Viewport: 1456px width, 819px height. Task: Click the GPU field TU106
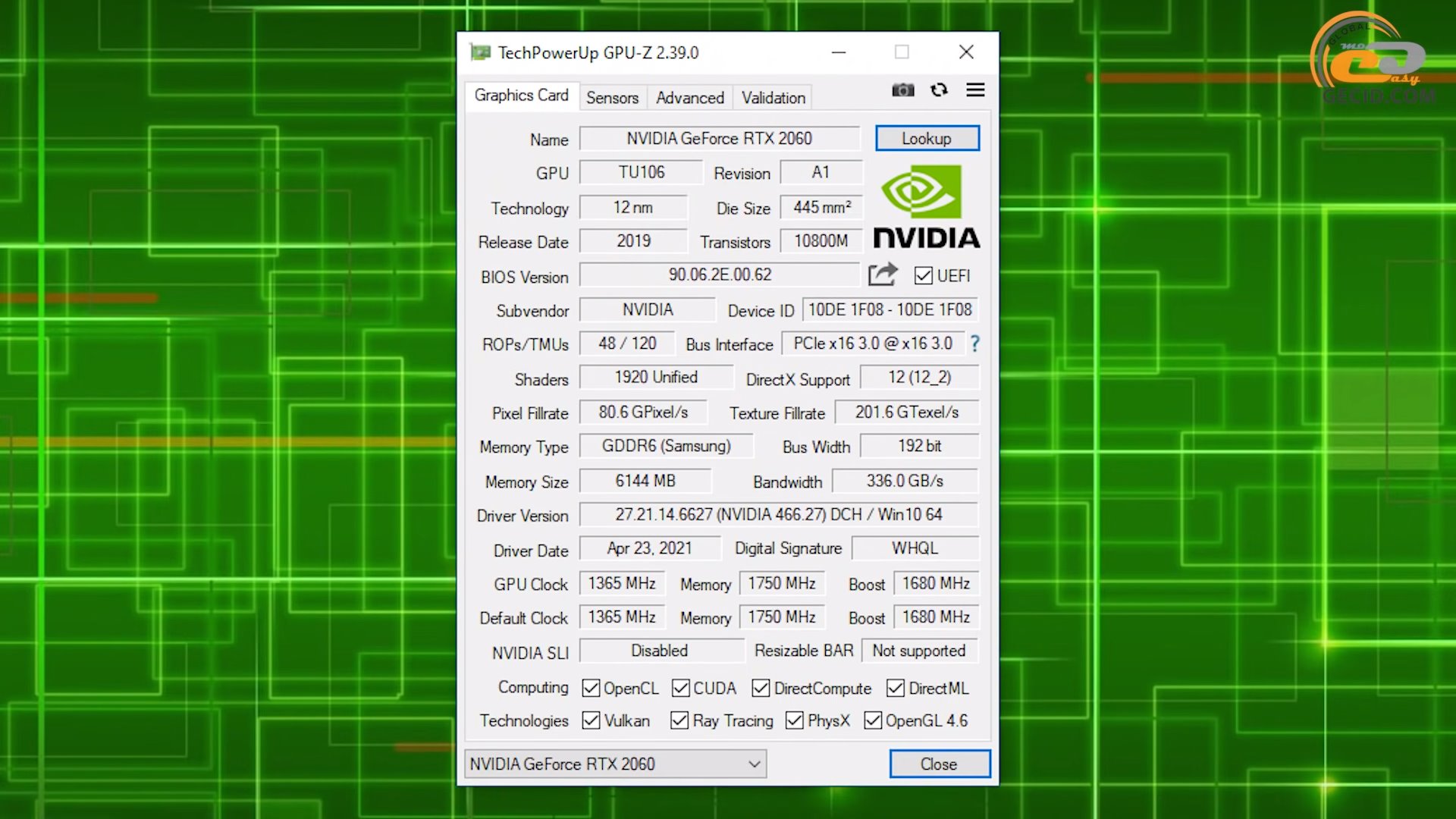click(642, 172)
